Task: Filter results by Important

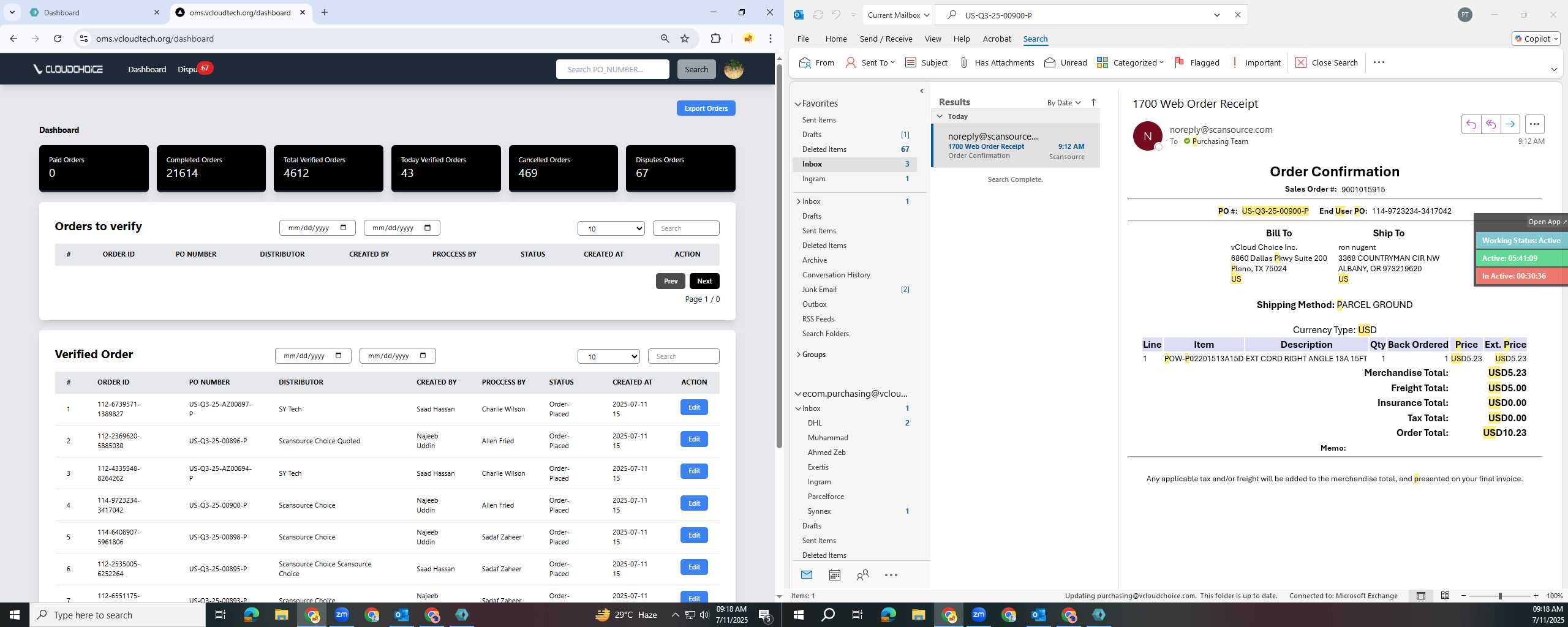Action: [1255, 62]
